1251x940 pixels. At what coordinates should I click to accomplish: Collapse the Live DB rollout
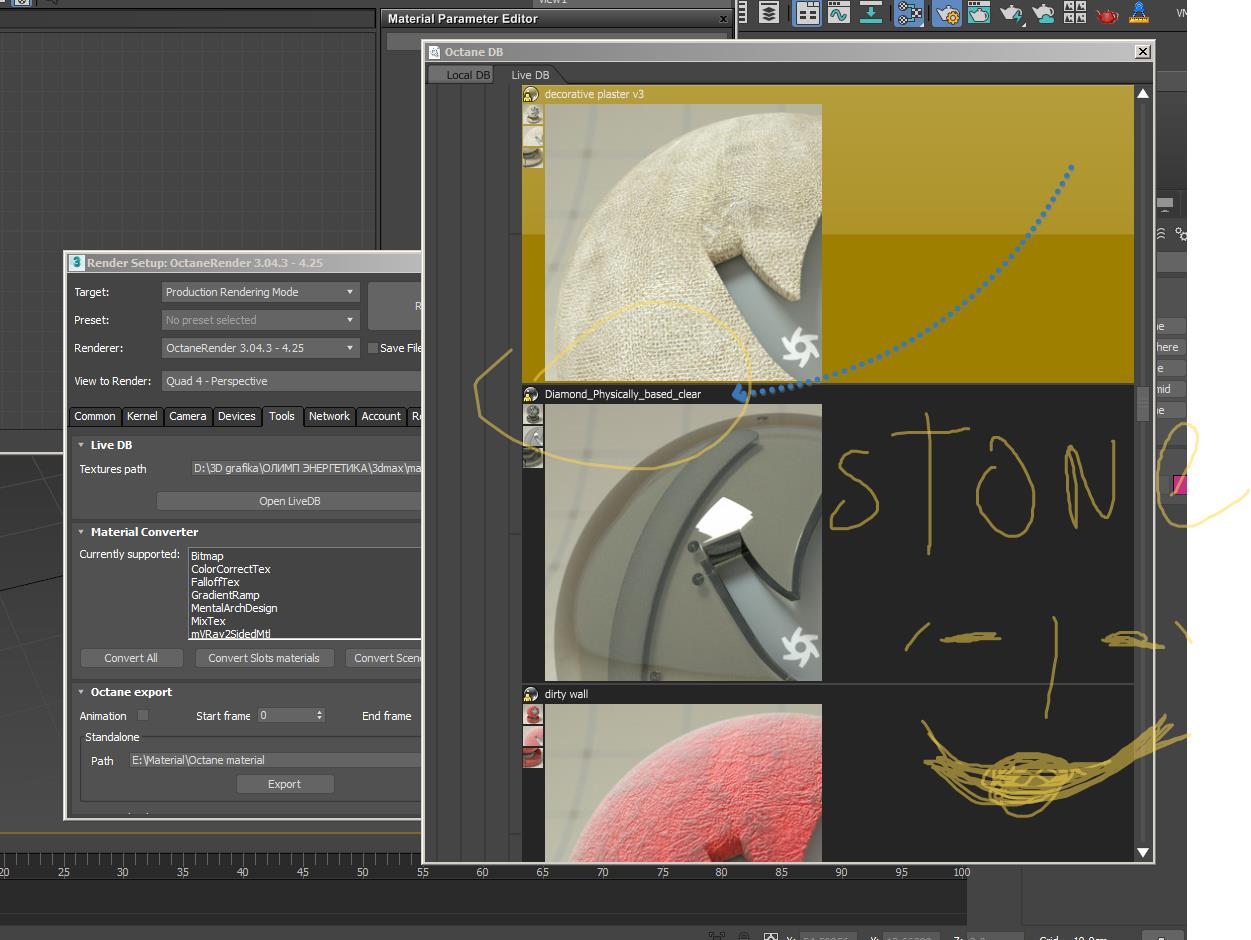(x=81, y=445)
